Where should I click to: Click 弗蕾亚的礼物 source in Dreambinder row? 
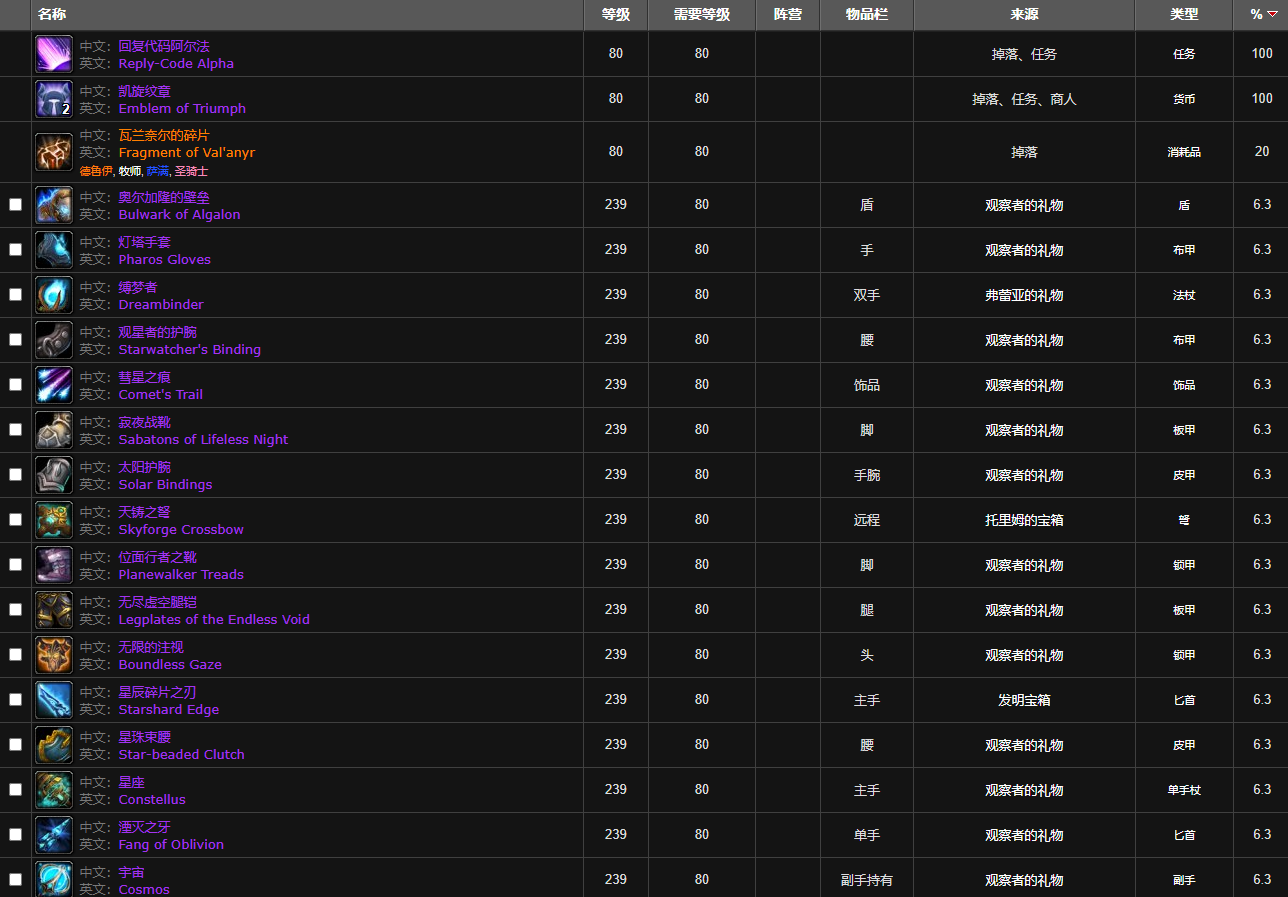1024,295
